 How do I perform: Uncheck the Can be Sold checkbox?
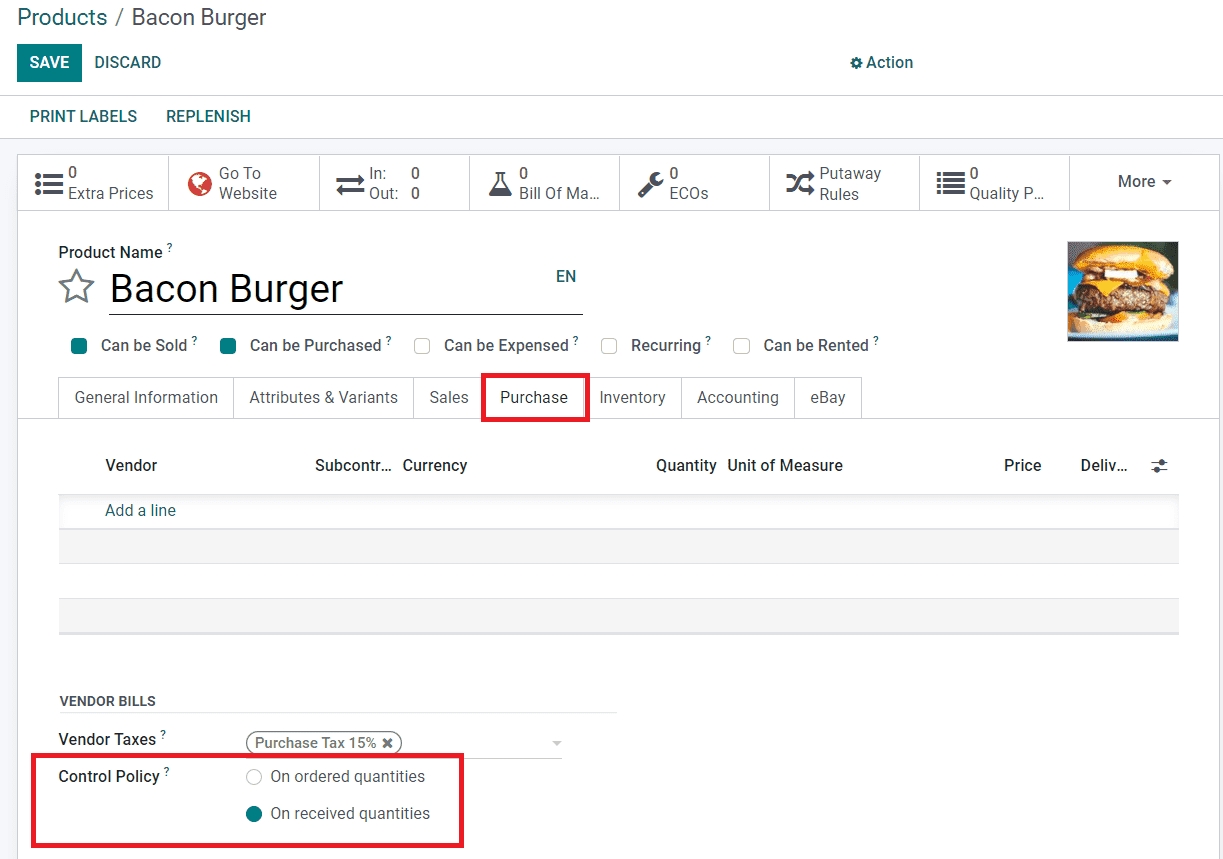[x=79, y=346]
